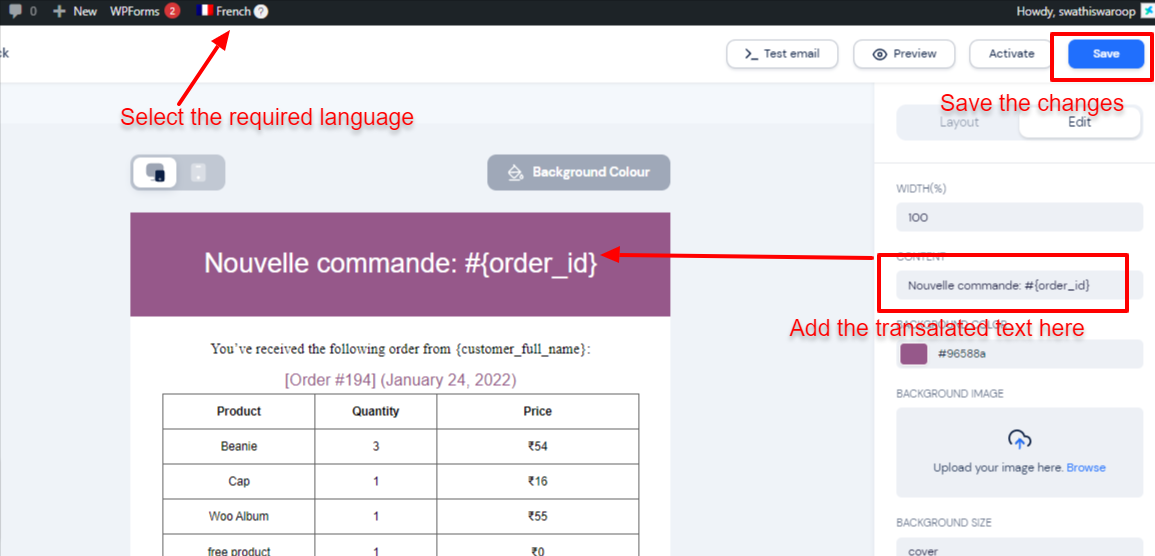The image size is (1155, 556).
Task: Click the Woo Album product cell
Action: 239,516
